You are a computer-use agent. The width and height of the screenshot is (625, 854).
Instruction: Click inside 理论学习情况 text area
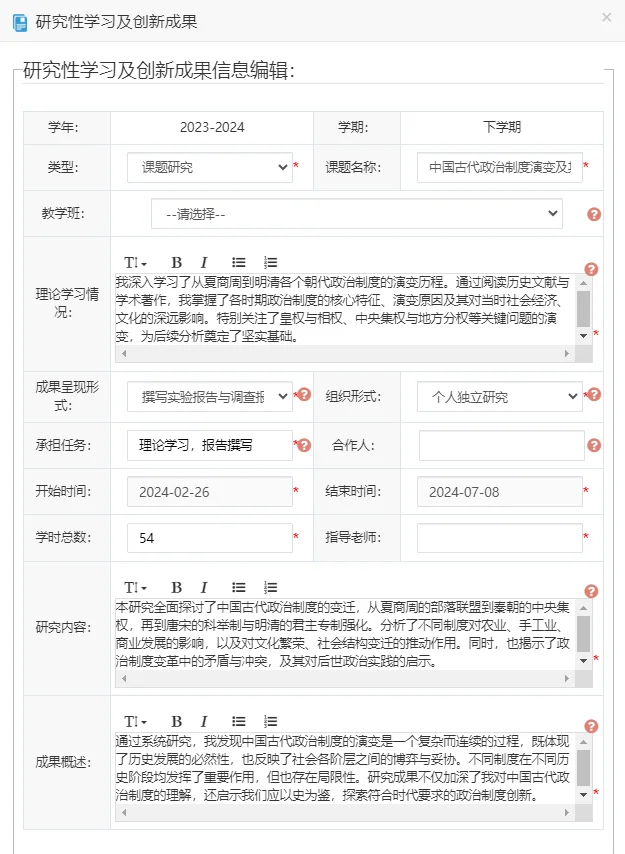(345, 309)
